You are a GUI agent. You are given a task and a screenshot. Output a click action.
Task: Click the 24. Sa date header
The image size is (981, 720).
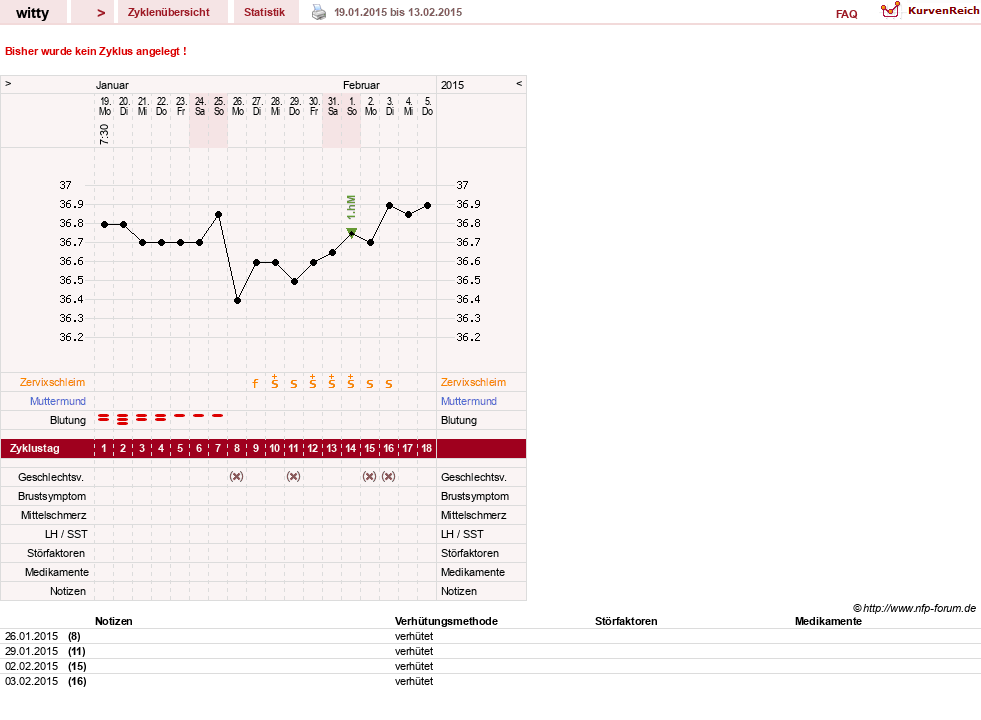pos(200,106)
